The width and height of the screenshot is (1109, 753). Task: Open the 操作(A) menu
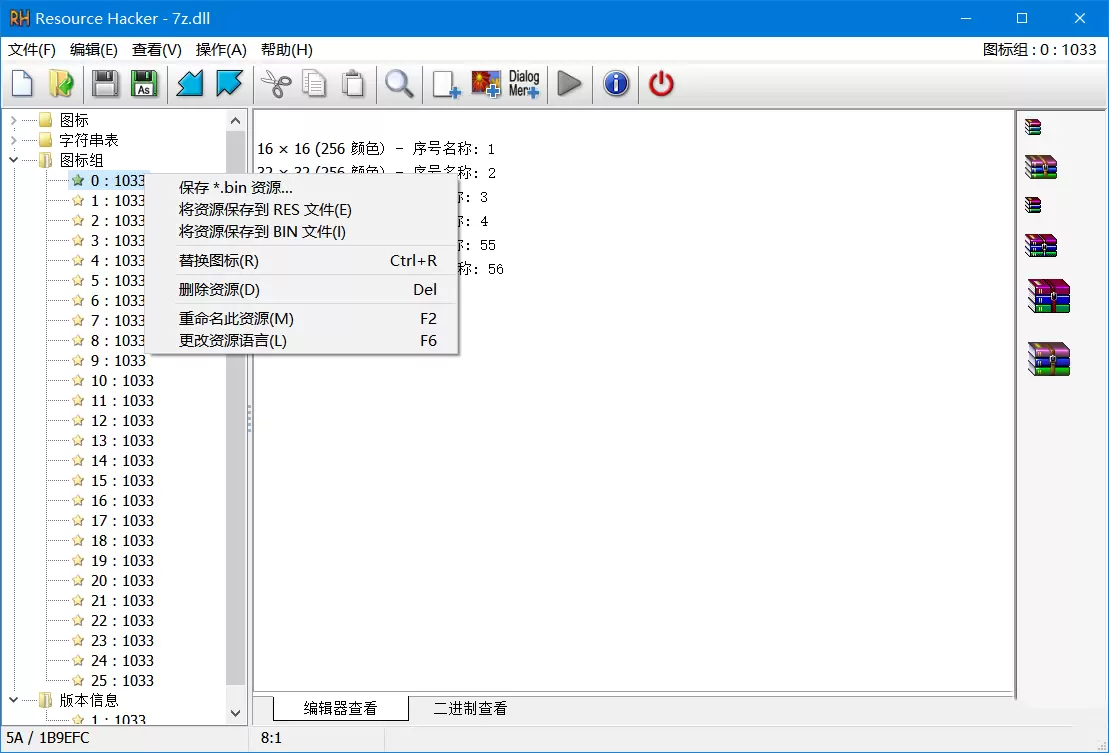(221, 49)
